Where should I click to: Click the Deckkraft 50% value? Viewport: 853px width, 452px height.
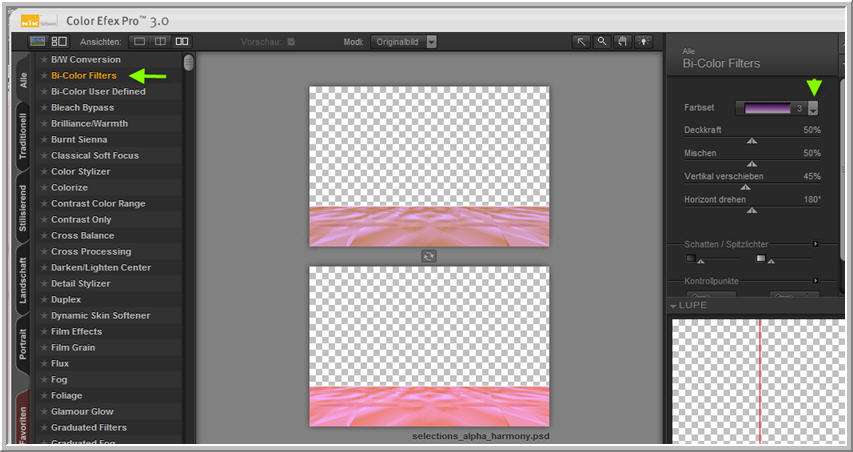pos(812,130)
